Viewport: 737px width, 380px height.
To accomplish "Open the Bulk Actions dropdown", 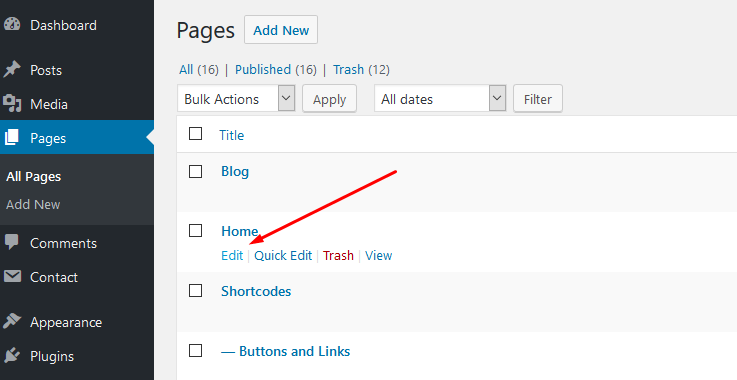I will pyautogui.click(x=236, y=99).
